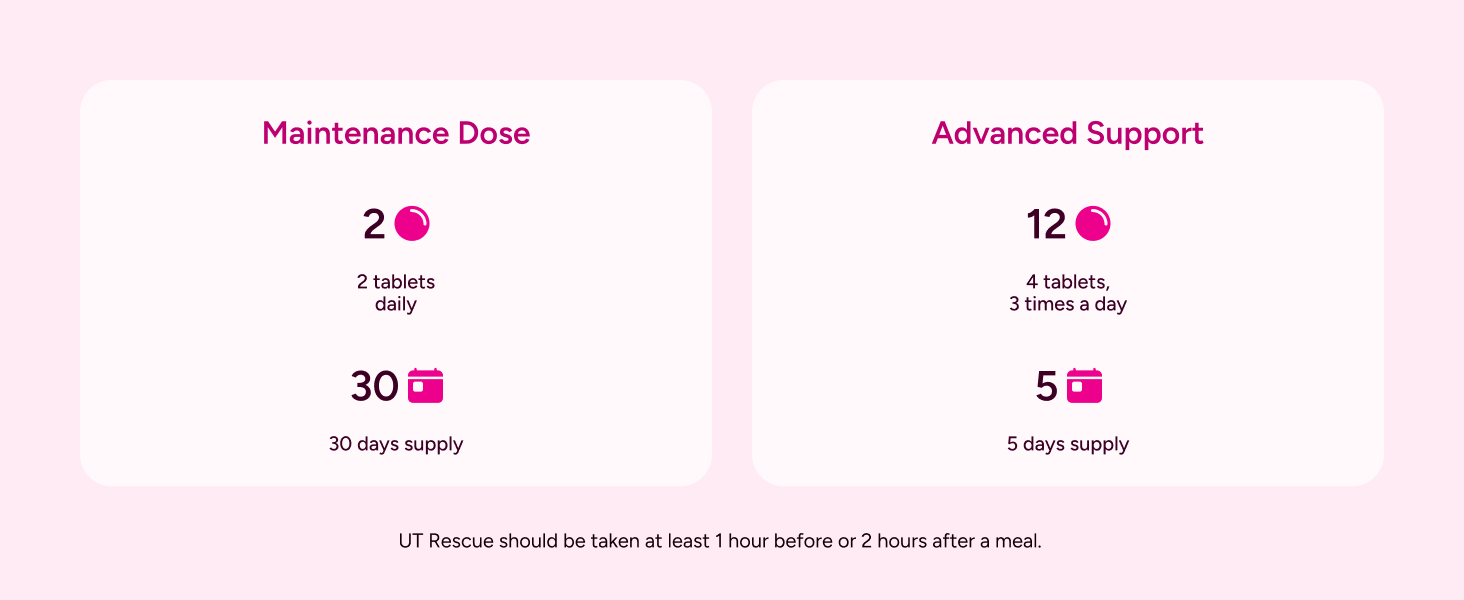Click the "2 tablets daily" description
Image resolution: width=1464 pixels, height=600 pixels.
pyautogui.click(x=396, y=293)
